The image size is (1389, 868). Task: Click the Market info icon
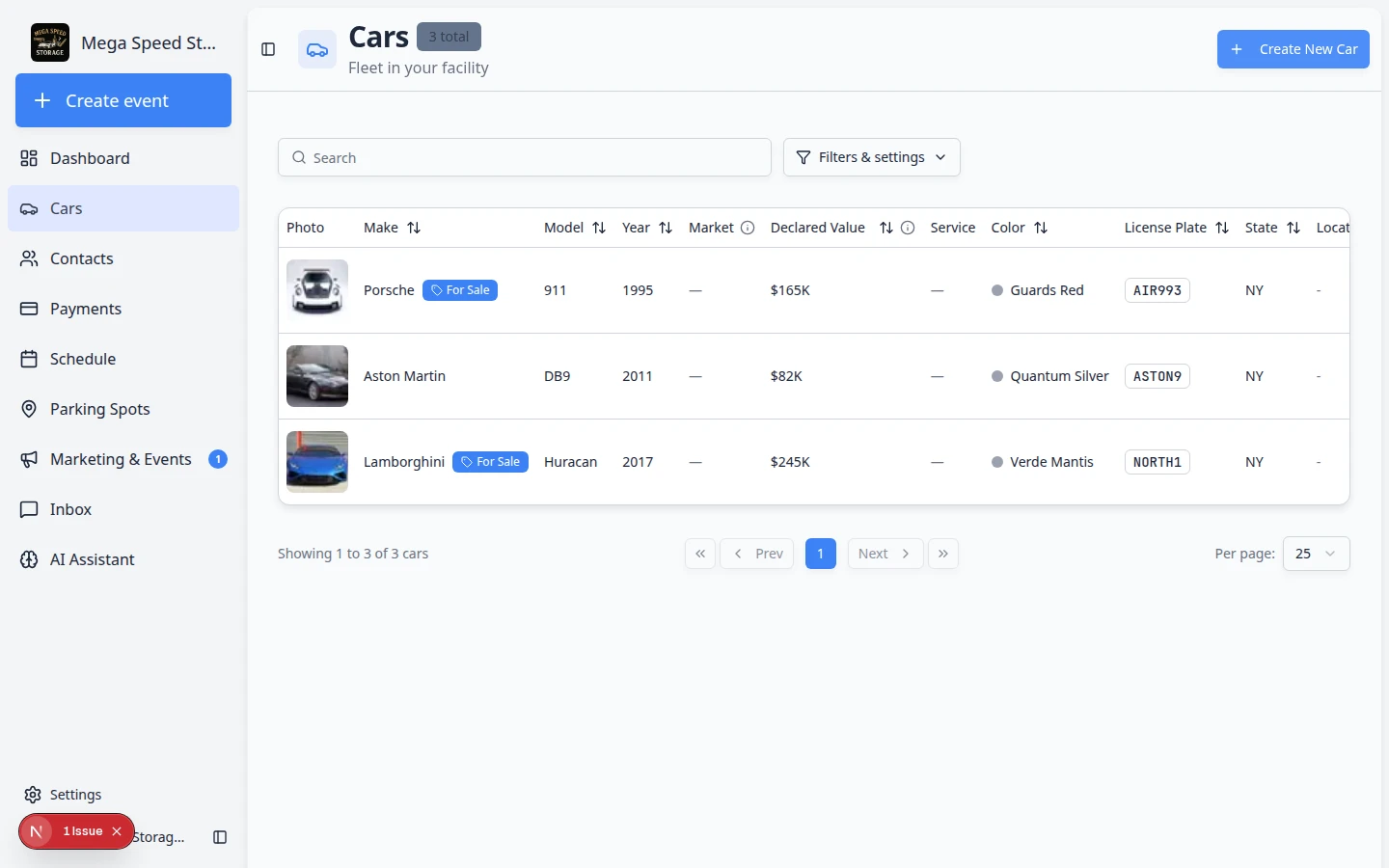click(x=748, y=228)
